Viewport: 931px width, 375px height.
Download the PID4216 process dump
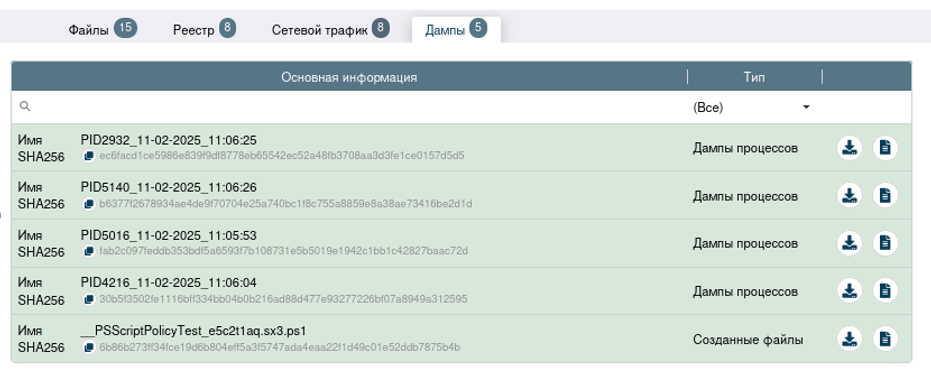click(x=850, y=291)
